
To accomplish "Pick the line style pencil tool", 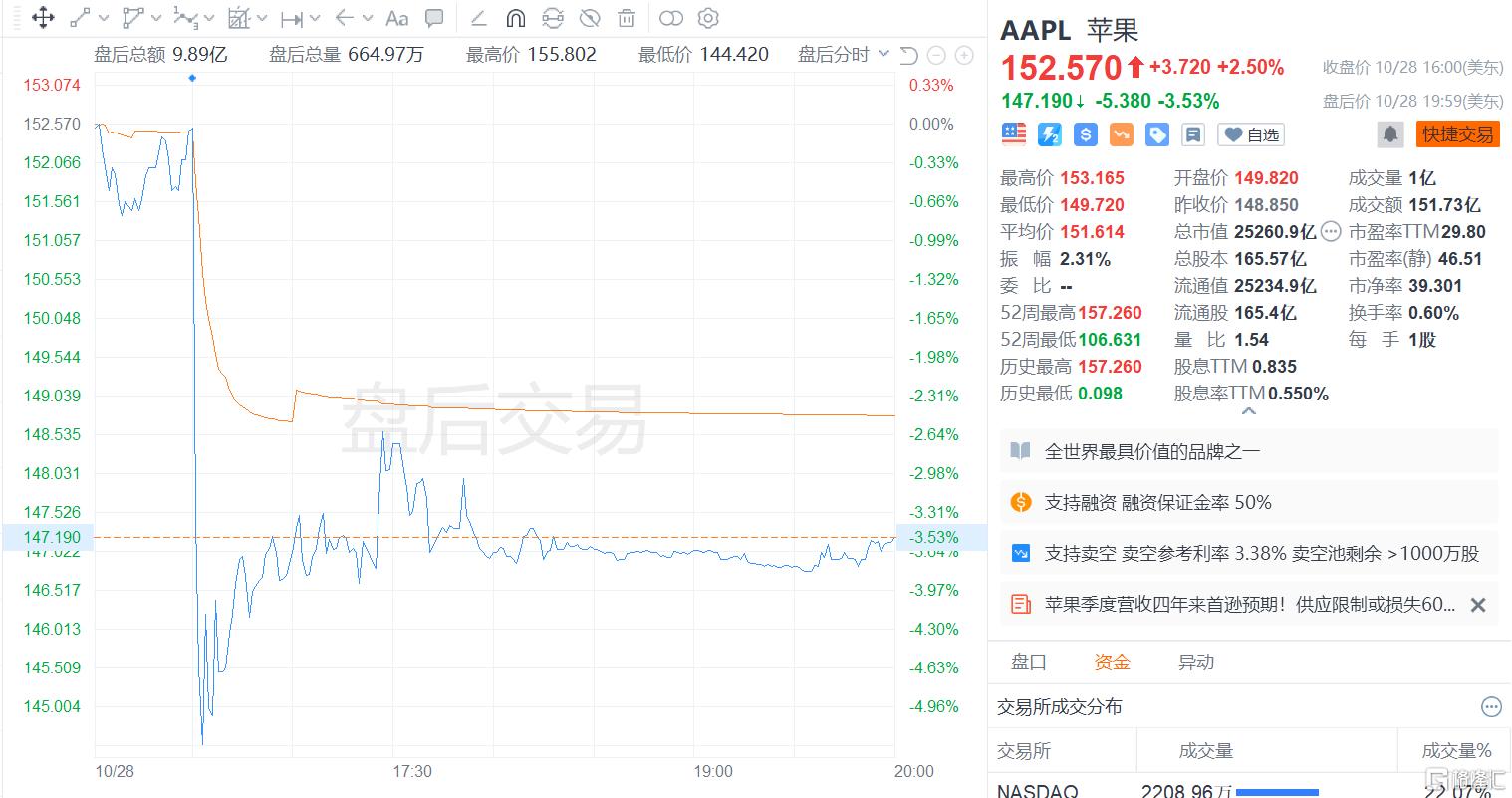I will point(478,18).
